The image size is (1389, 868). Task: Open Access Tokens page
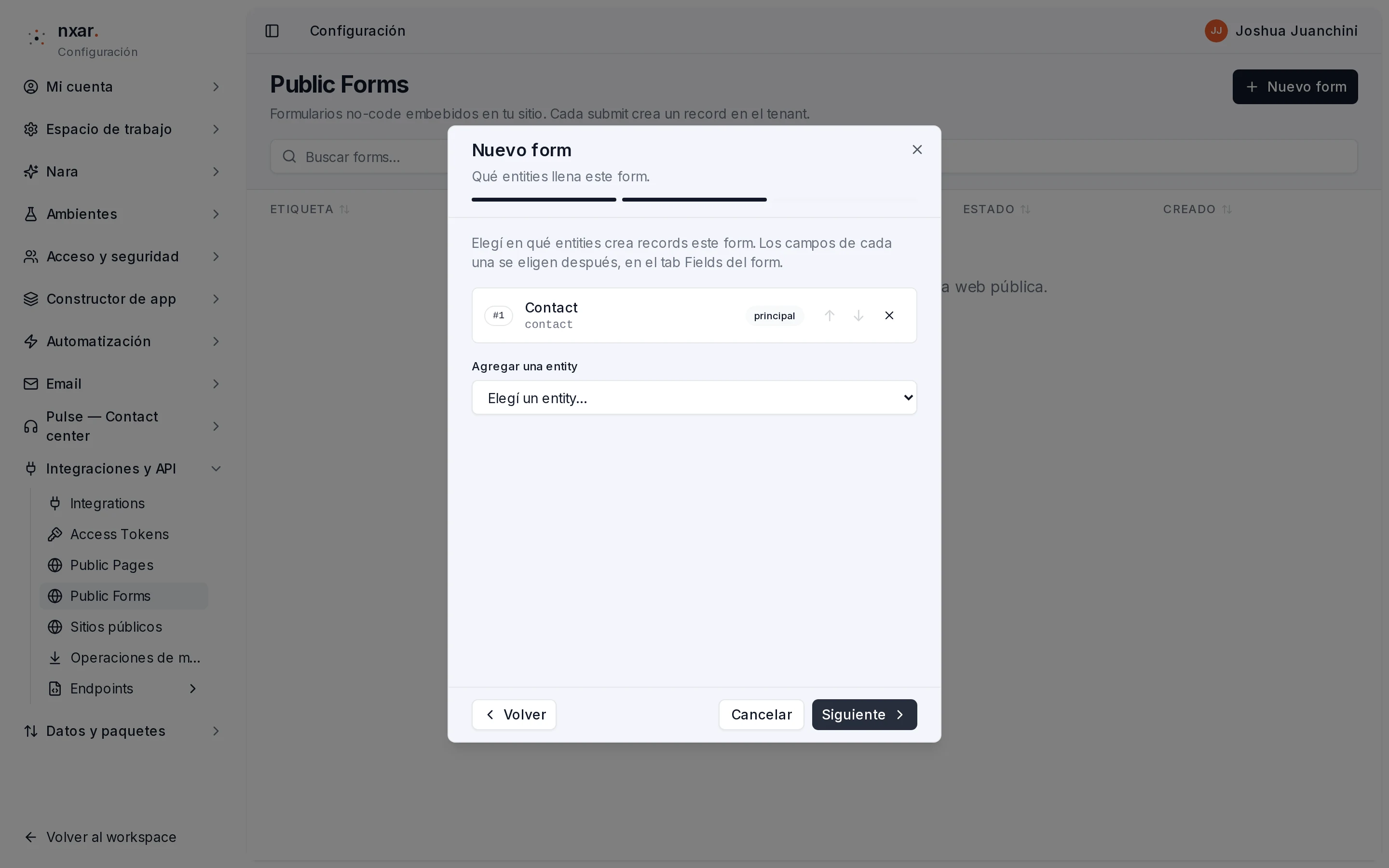click(123, 534)
